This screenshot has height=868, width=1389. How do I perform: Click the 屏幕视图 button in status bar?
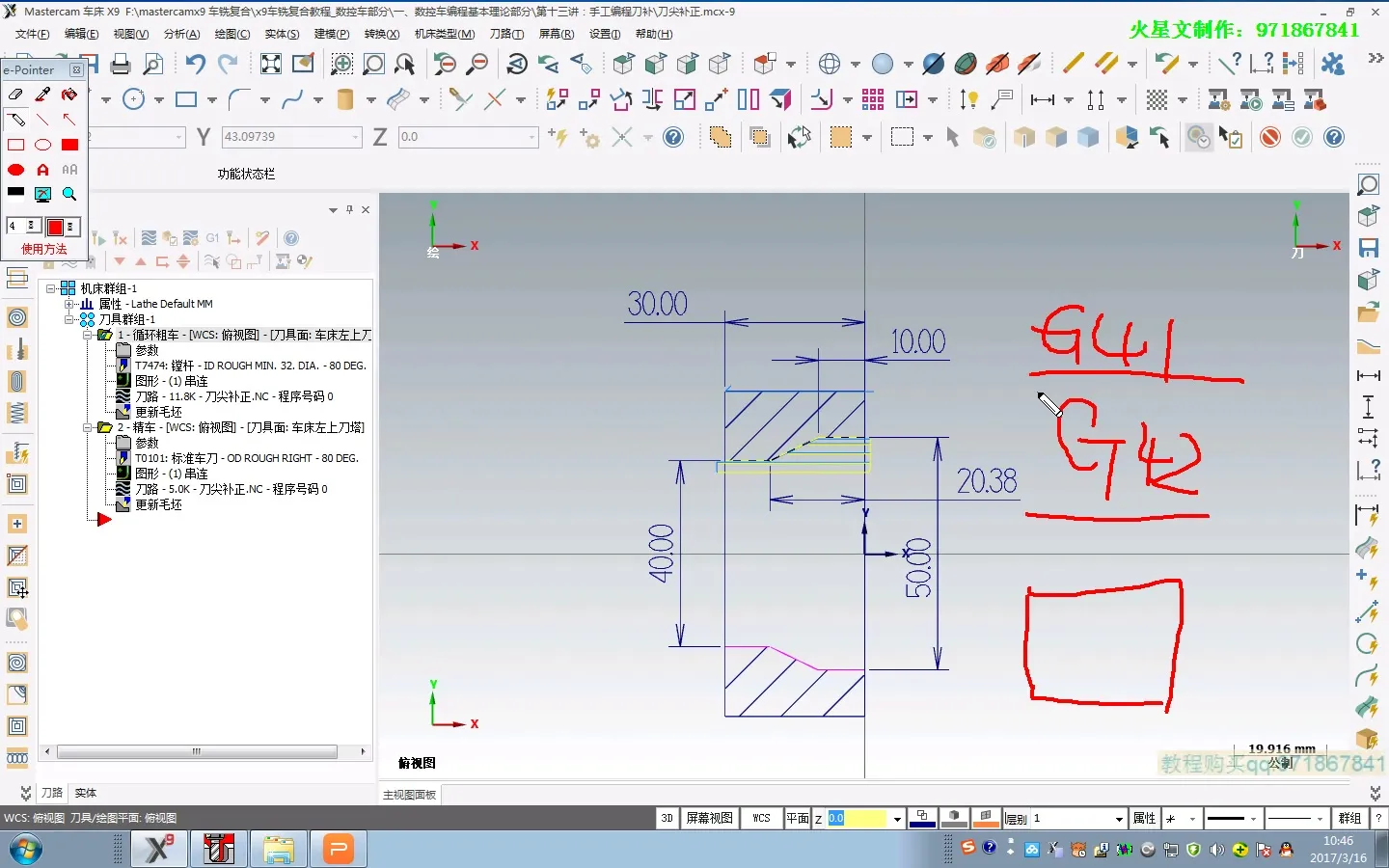709,818
